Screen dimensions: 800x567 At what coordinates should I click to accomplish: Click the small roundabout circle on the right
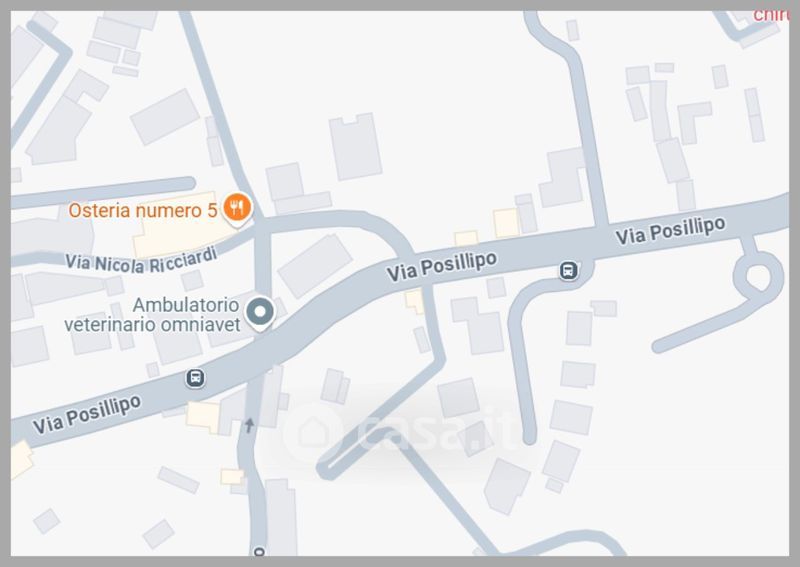point(758,276)
